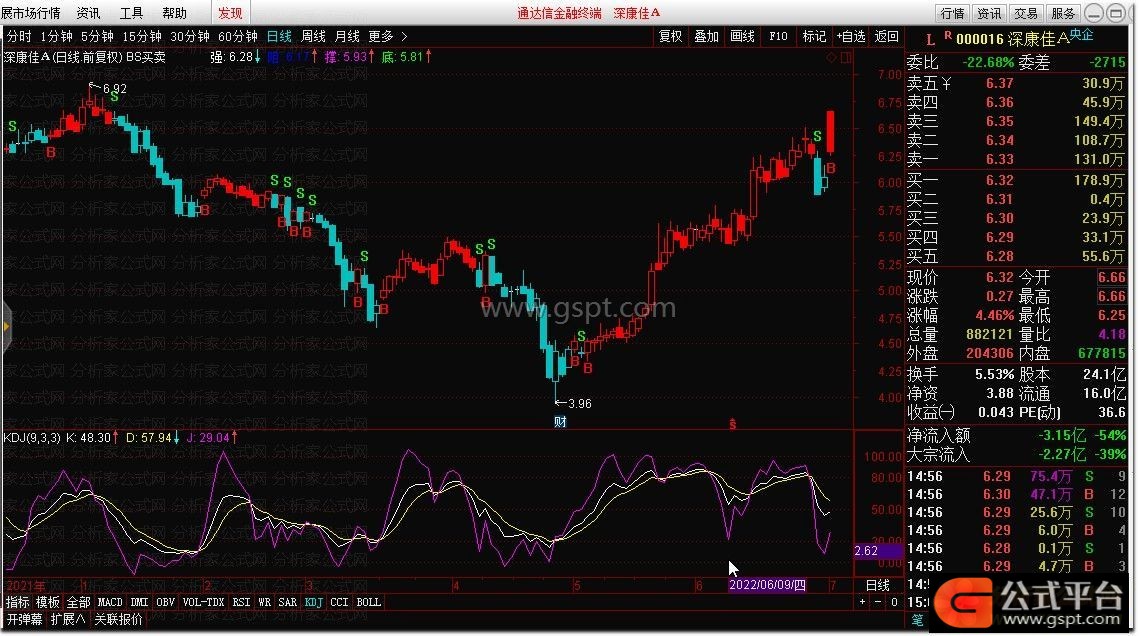The height and width of the screenshot is (636, 1139).
Task: Switch to the 1分钟 chart
Action: (56, 36)
